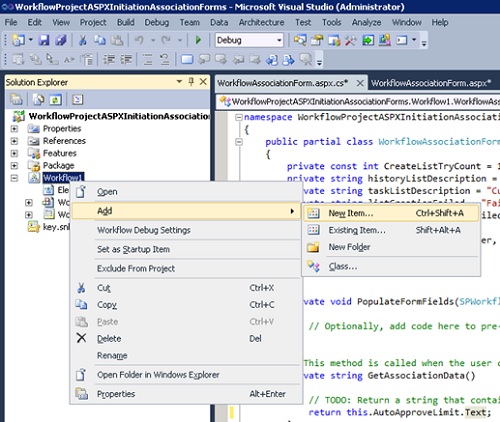The width and height of the screenshot is (500, 422).
Task: Click Properties in context menu
Action: [186, 394]
